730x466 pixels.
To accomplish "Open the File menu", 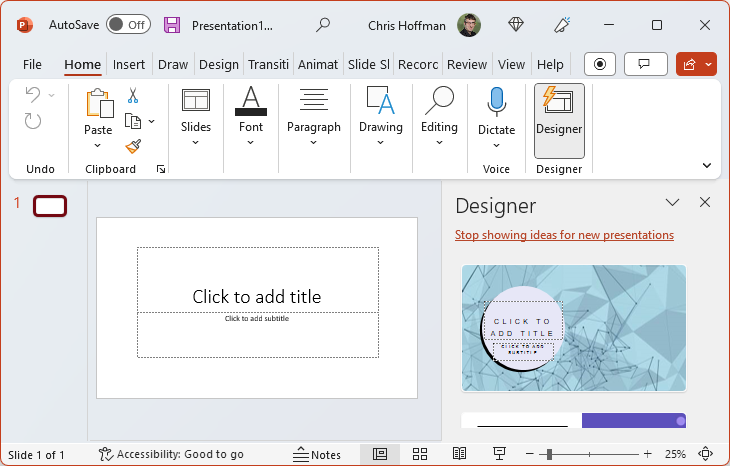I will tap(32, 65).
